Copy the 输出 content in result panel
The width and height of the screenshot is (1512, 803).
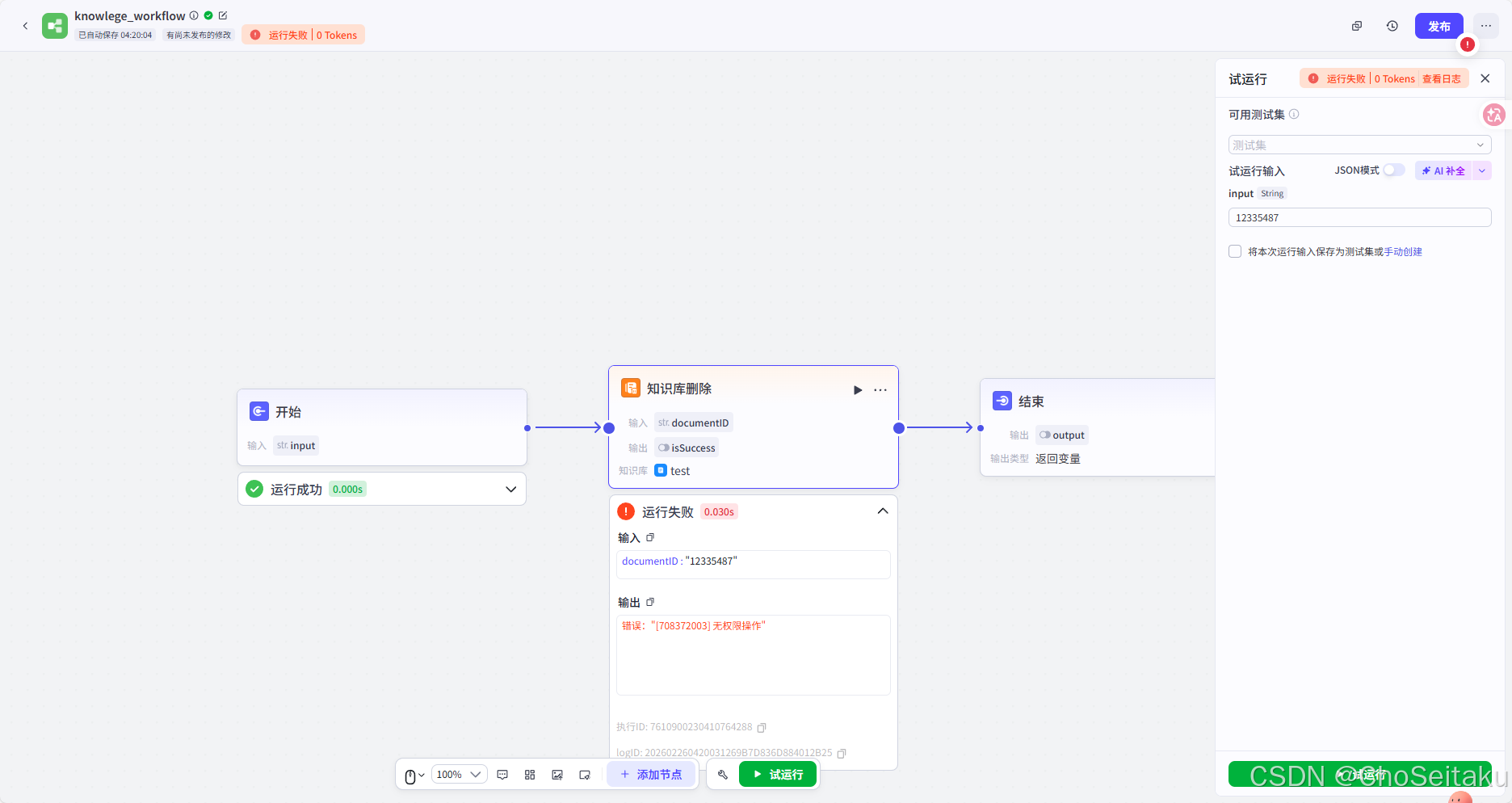[x=650, y=602]
